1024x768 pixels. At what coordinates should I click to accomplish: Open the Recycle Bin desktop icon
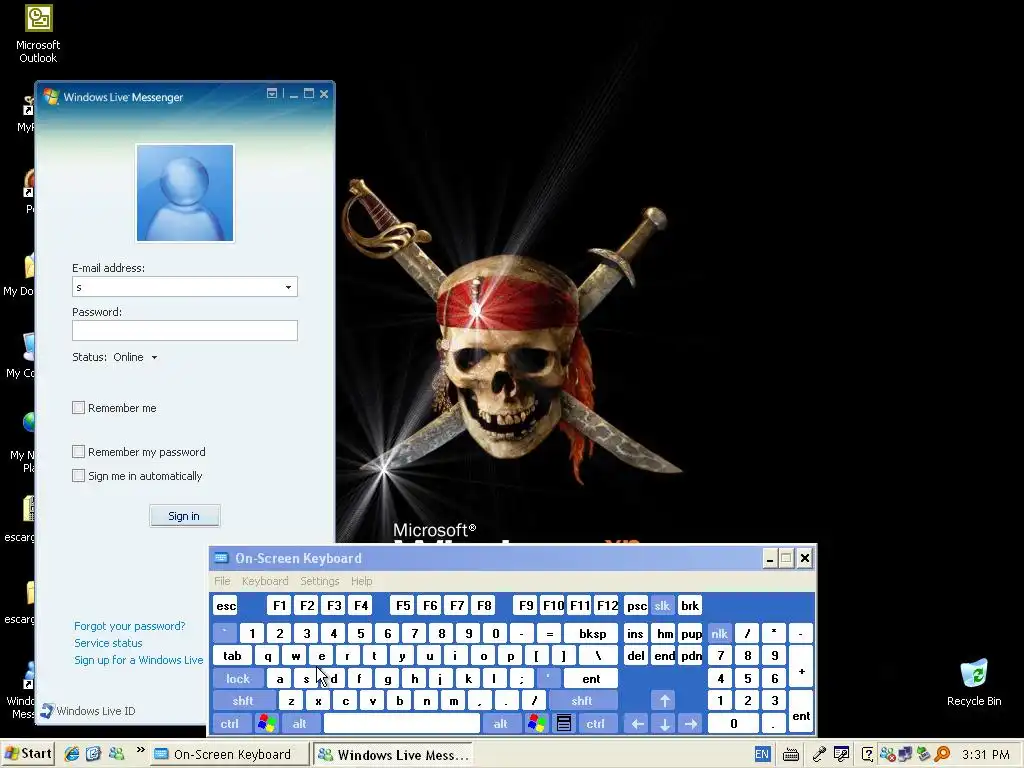[974, 683]
